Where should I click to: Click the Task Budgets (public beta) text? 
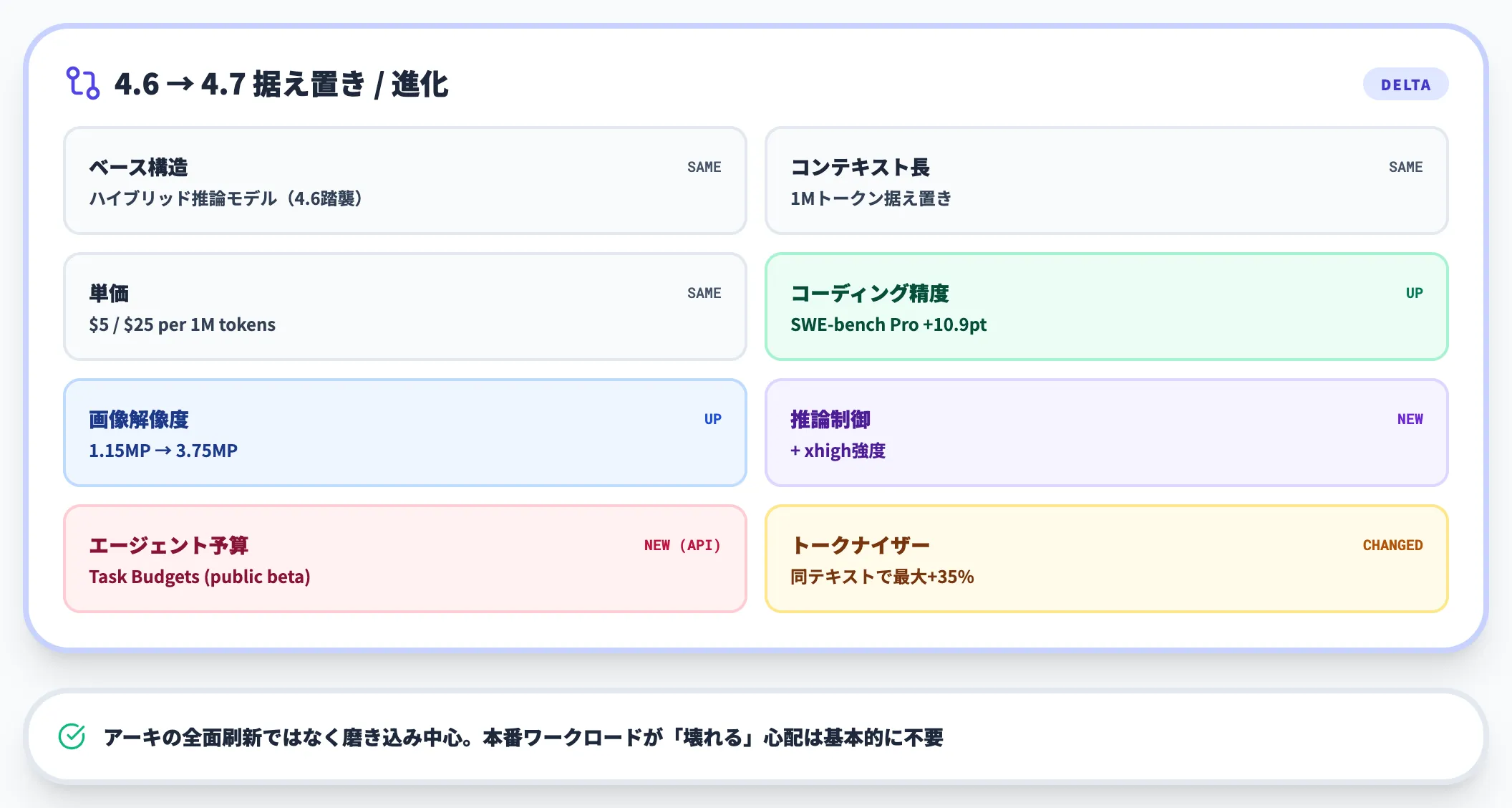point(200,577)
